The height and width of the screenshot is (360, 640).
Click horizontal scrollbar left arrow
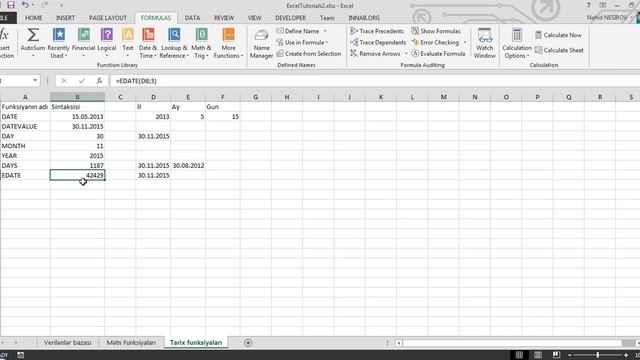click(399, 343)
